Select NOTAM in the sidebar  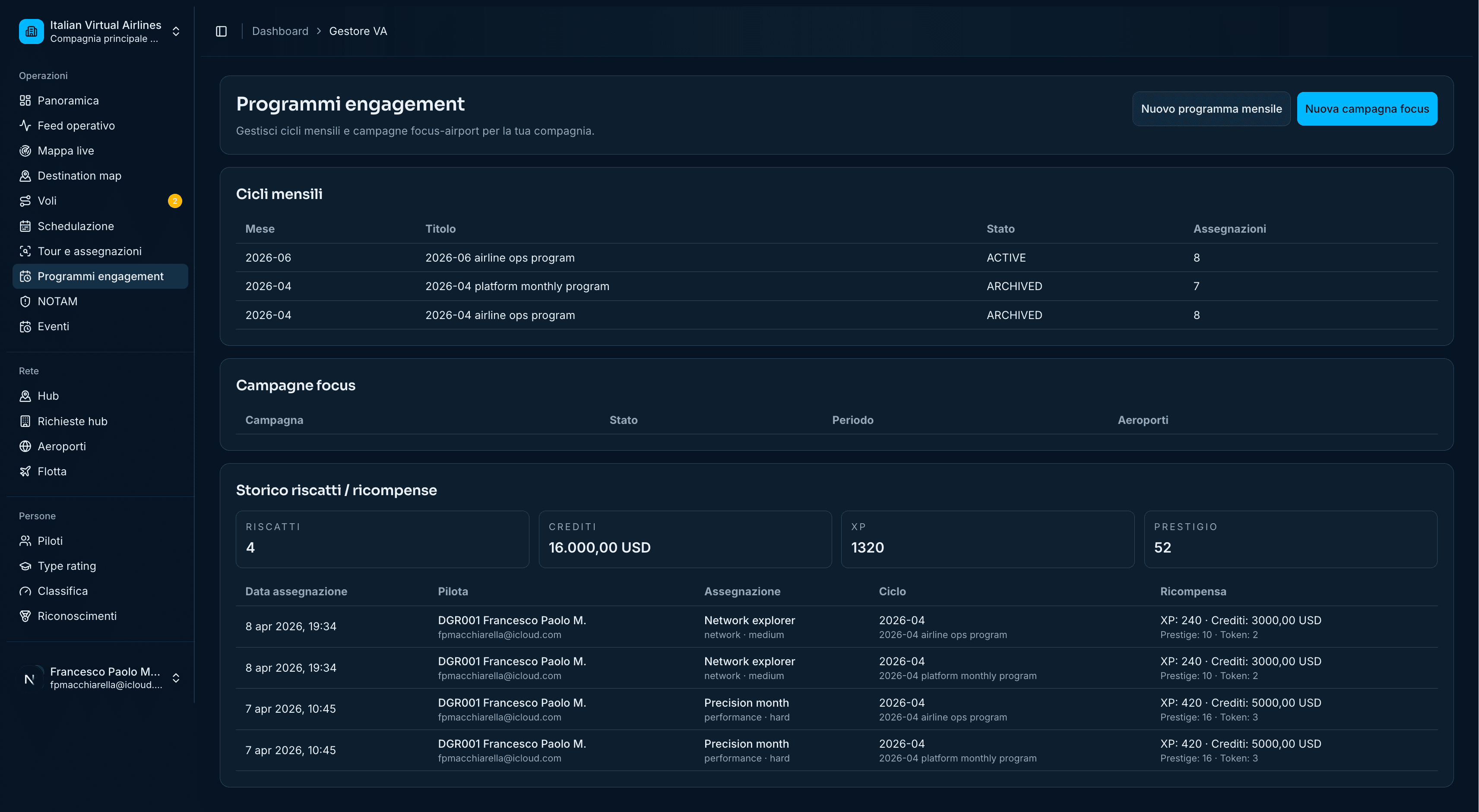(101, 301)
